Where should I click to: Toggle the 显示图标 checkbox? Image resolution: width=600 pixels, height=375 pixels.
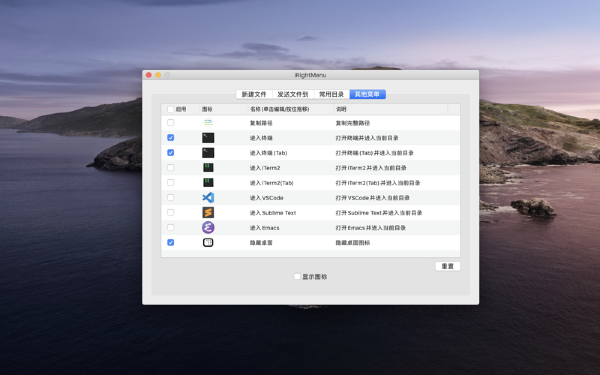pyautogui.click(x=297, y=276)
